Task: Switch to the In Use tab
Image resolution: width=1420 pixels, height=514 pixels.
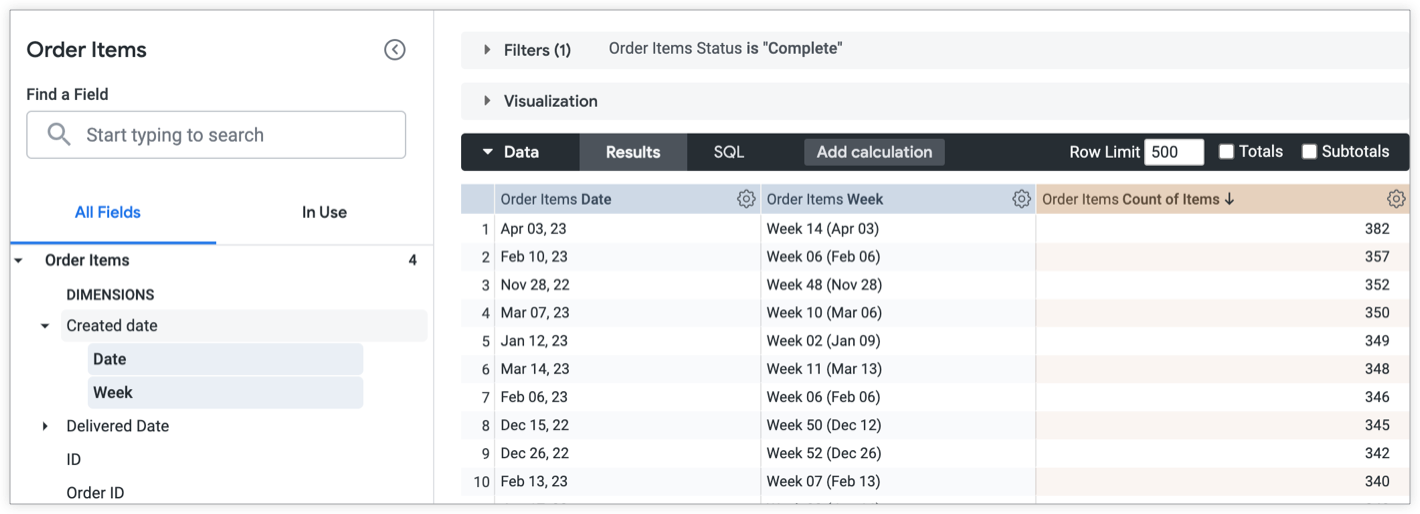Action: click(x=324, y=212)
